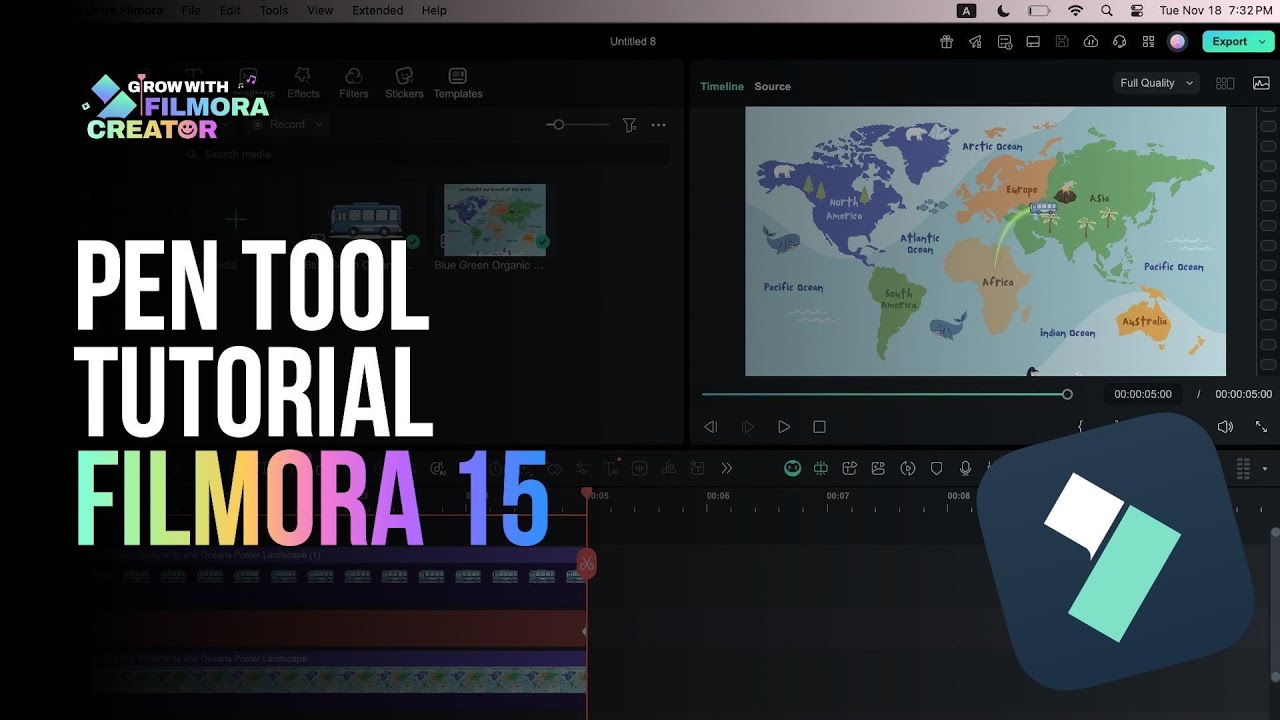
Task: Click the timeline ruler at 00:07
Action: [x=838, y=496]
